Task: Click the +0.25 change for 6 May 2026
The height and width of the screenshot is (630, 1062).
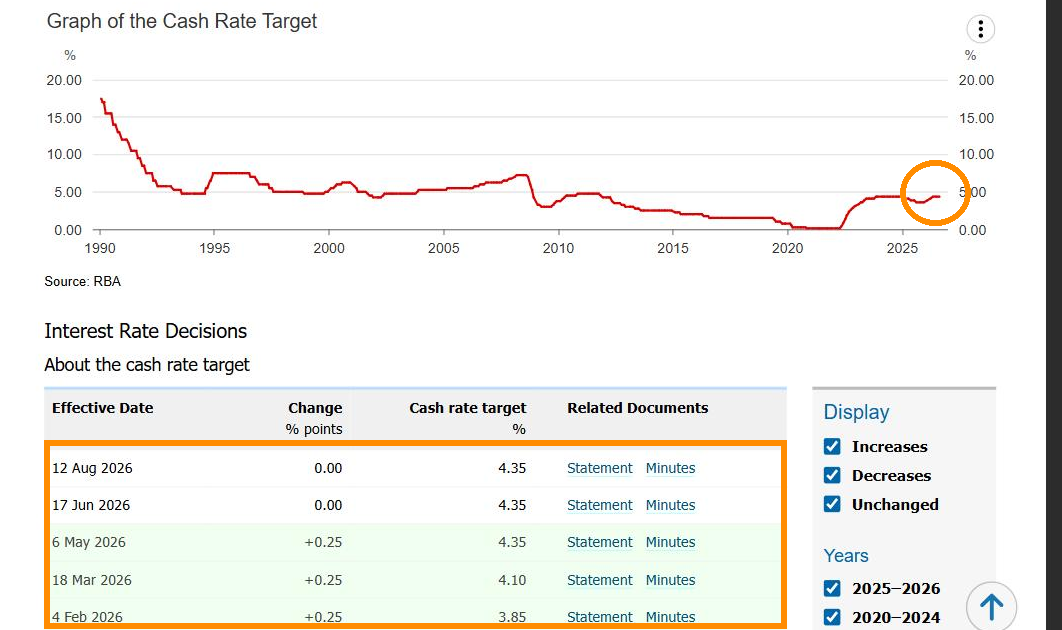Action: [x=323, y=542]
